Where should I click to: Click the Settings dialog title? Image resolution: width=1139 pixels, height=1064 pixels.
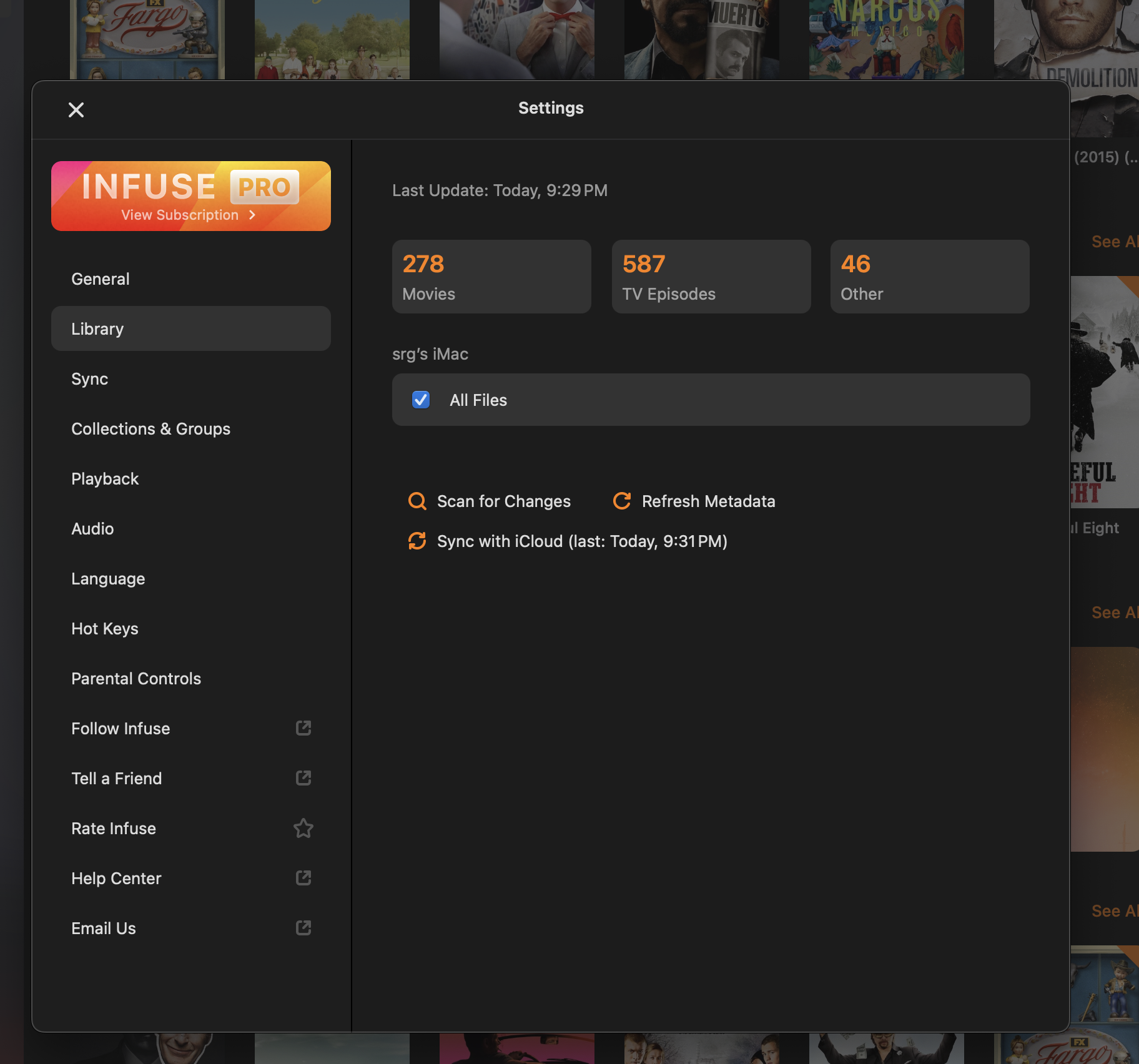[551, 108]
